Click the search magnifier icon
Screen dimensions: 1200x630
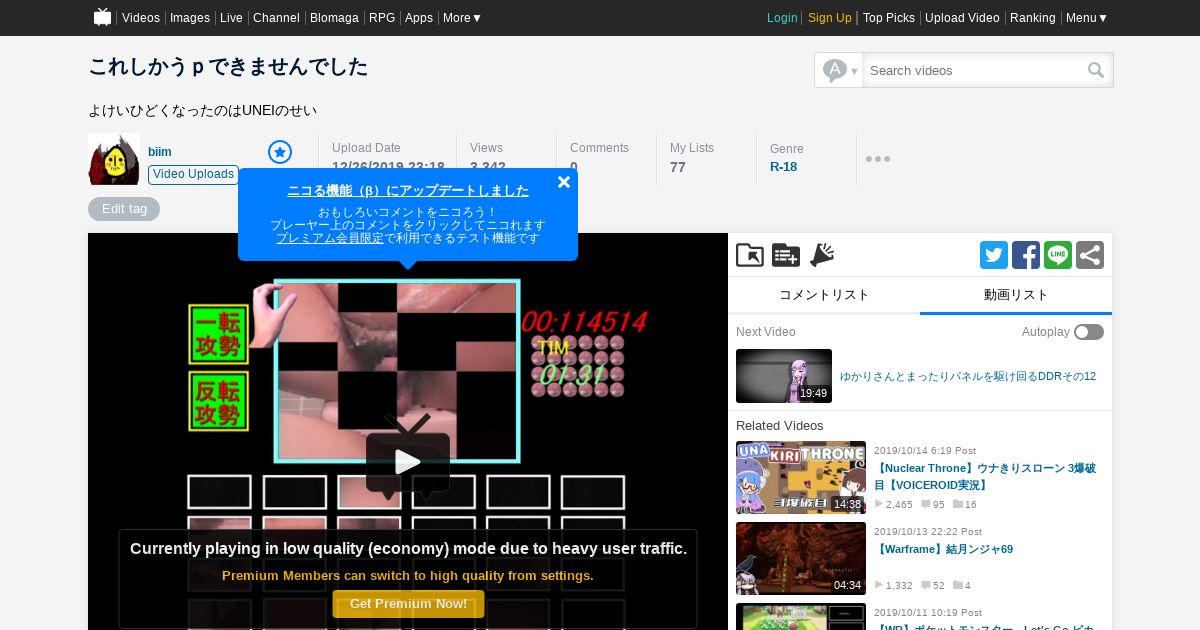tap(1096, 70)
